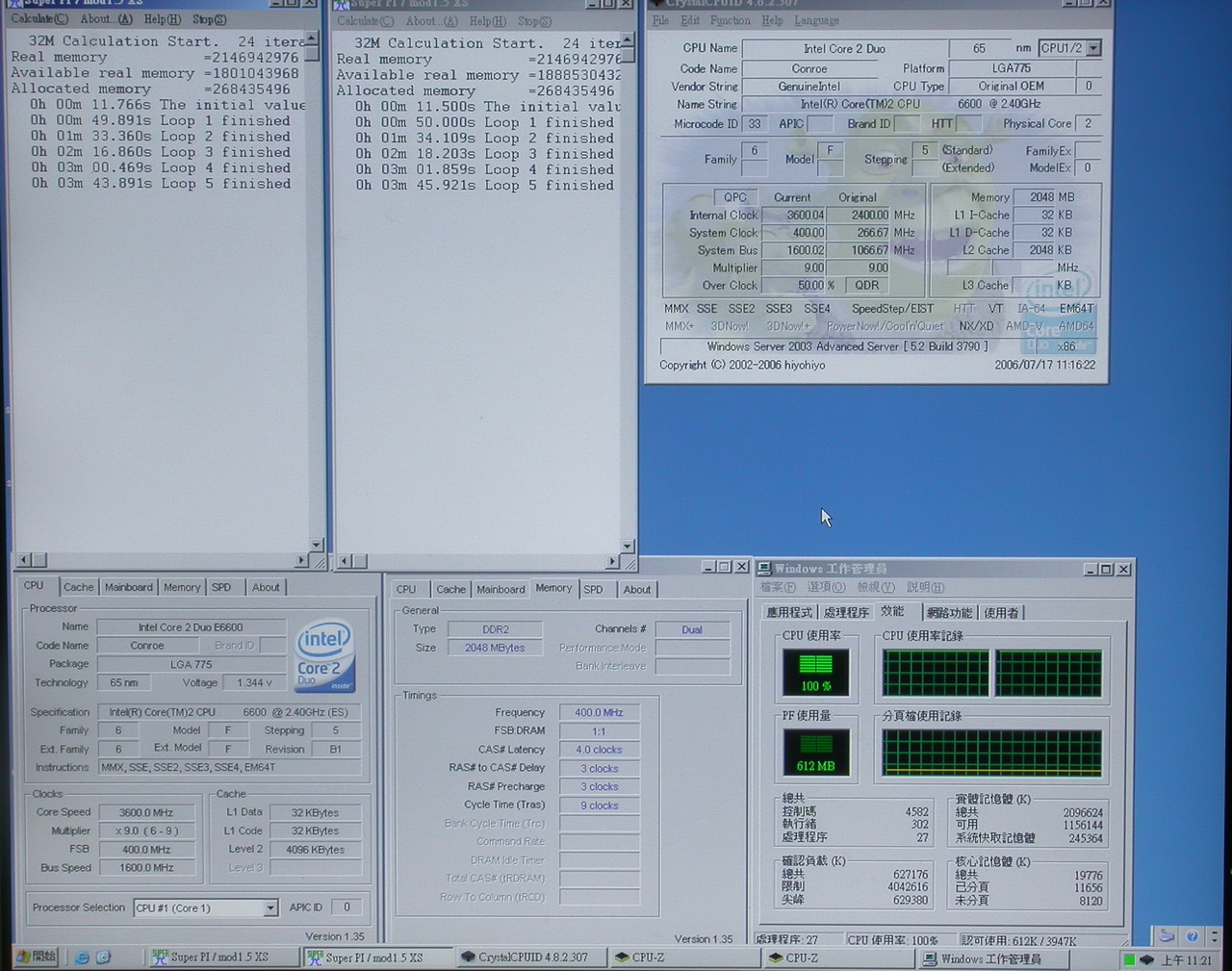Screen dimensions: 1232x971
Task: Click the green system tray icon
Action: click(x=1129, y=959)
